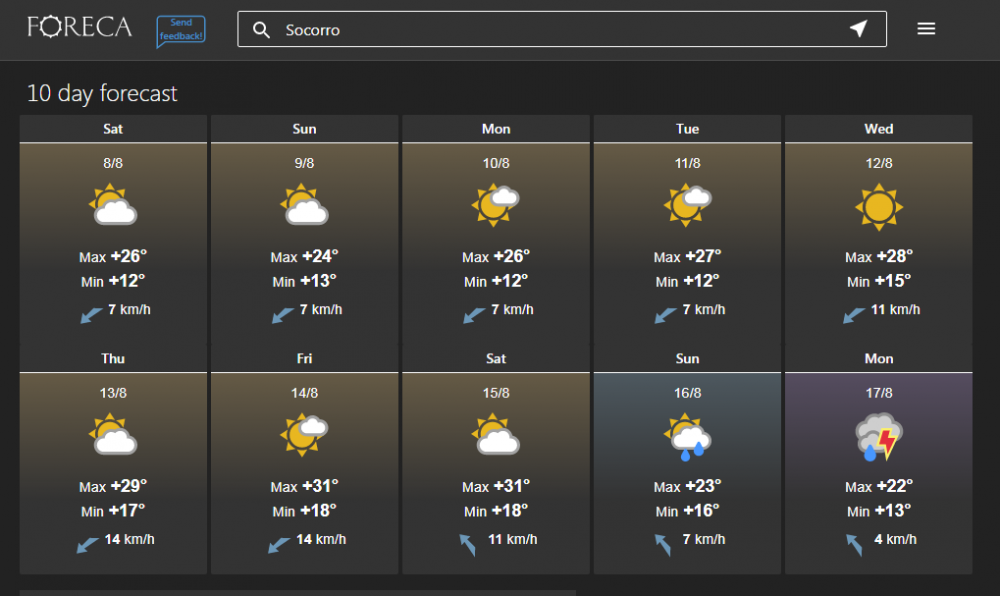Click the 10 day forecast heading

coord(102,93)
